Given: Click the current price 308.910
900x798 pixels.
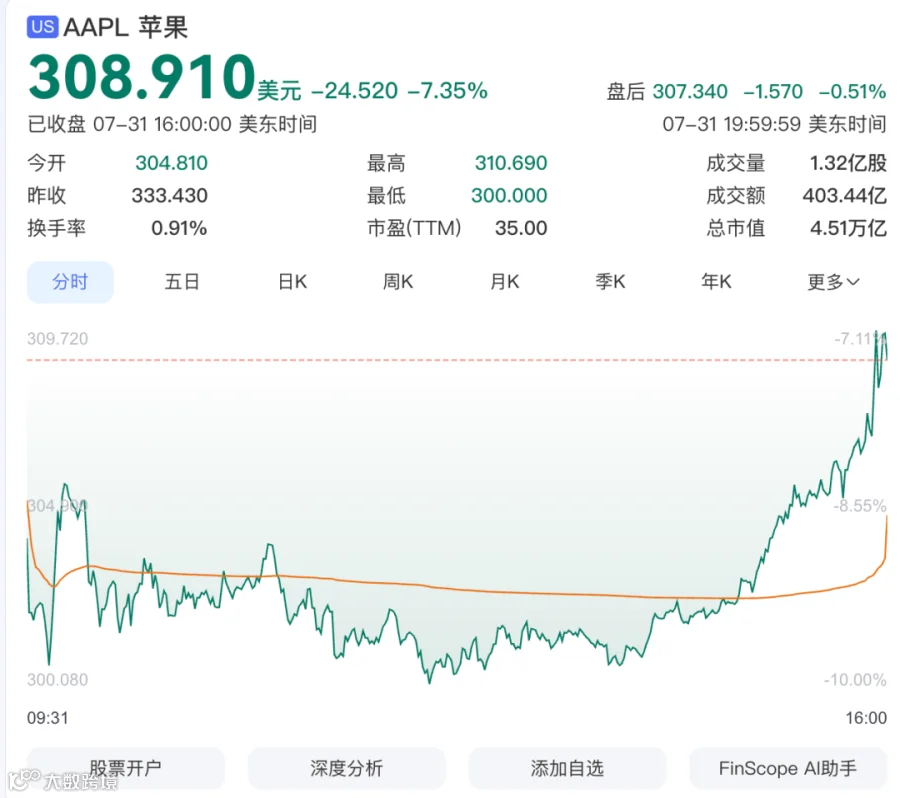Looking at the screenshot, I should coord(141,77).
